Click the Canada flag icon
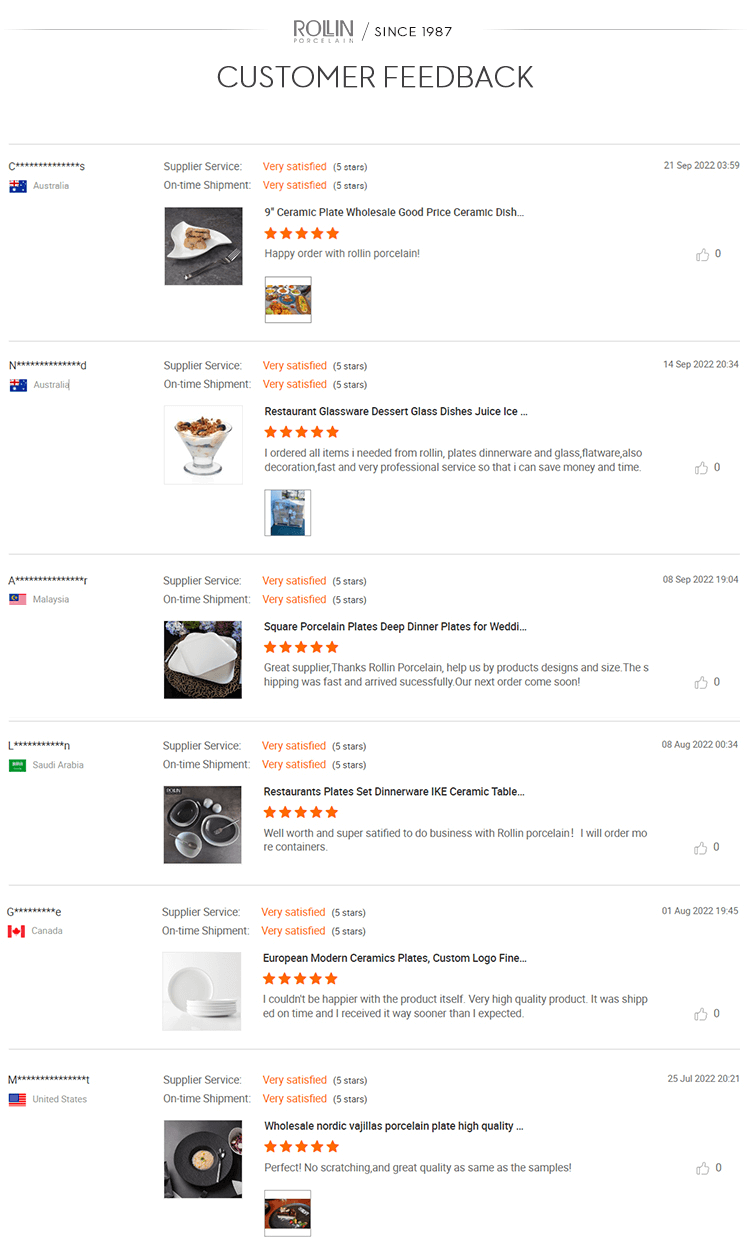750x1260 pixels. coord(16,931)
